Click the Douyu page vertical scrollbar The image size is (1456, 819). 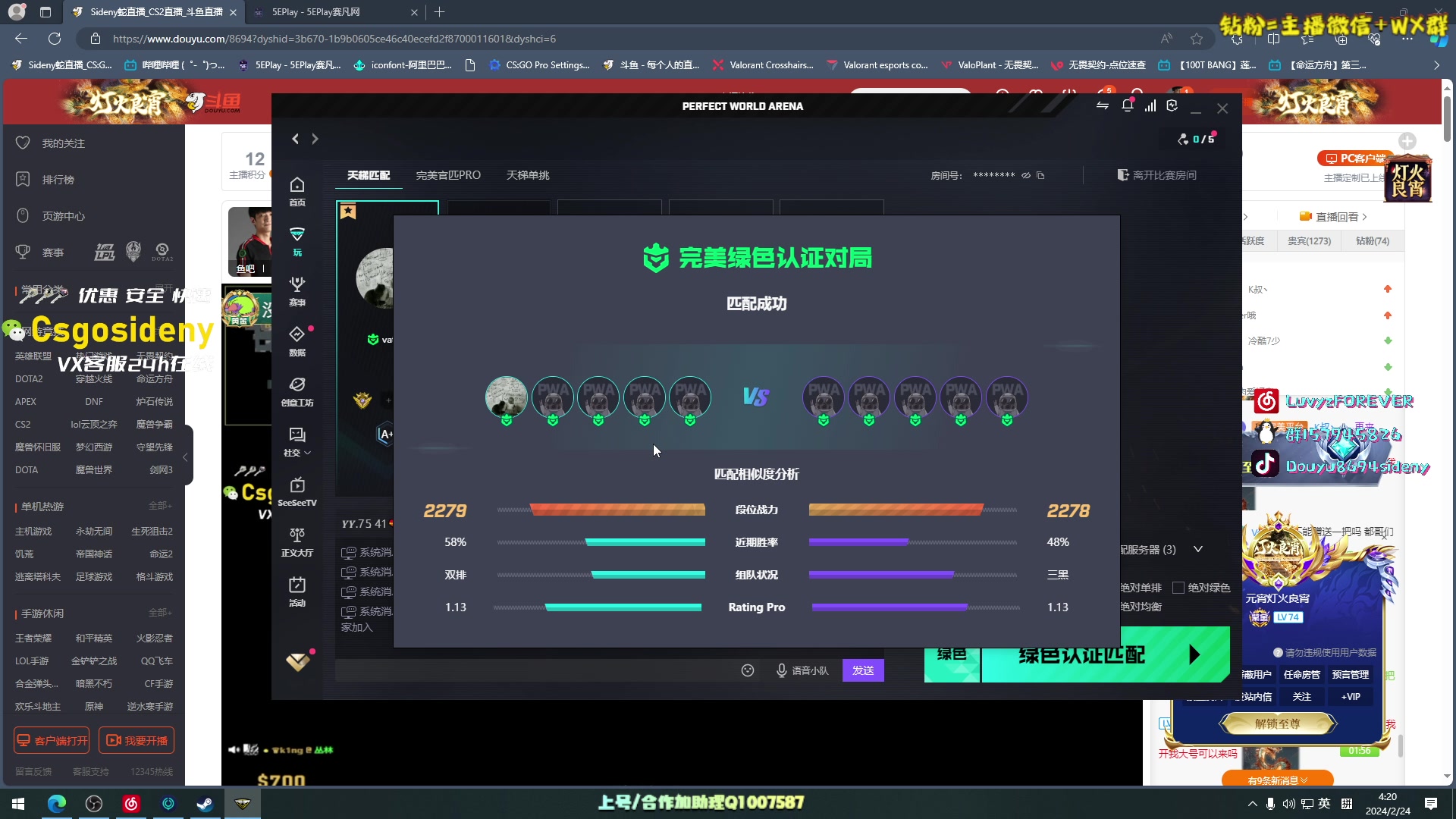(1447, 118)
